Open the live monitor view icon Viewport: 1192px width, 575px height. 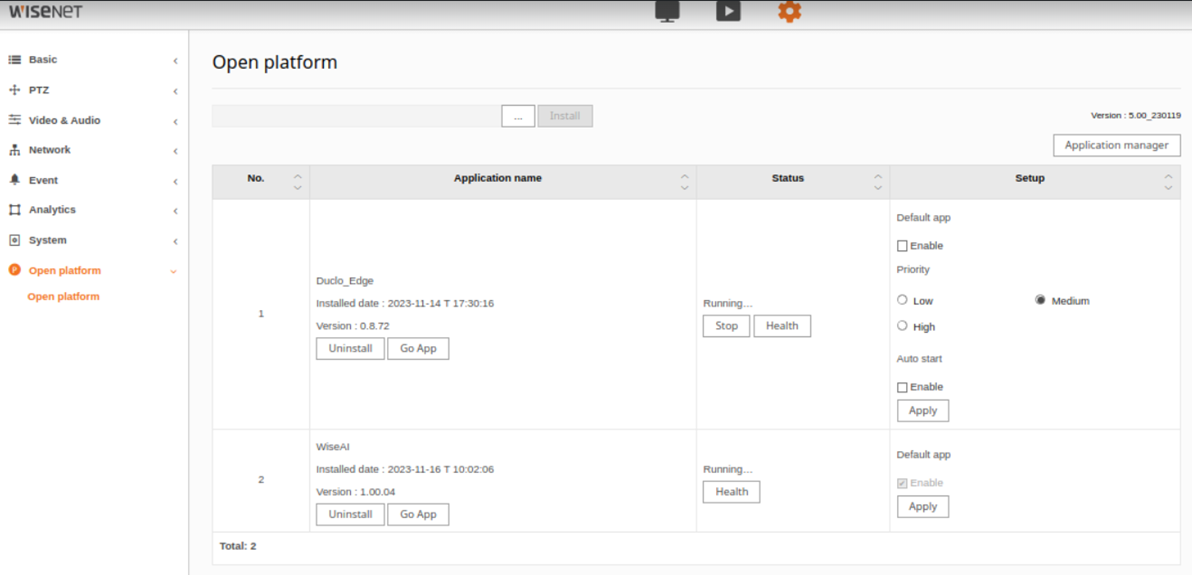(x=667, y=11)
